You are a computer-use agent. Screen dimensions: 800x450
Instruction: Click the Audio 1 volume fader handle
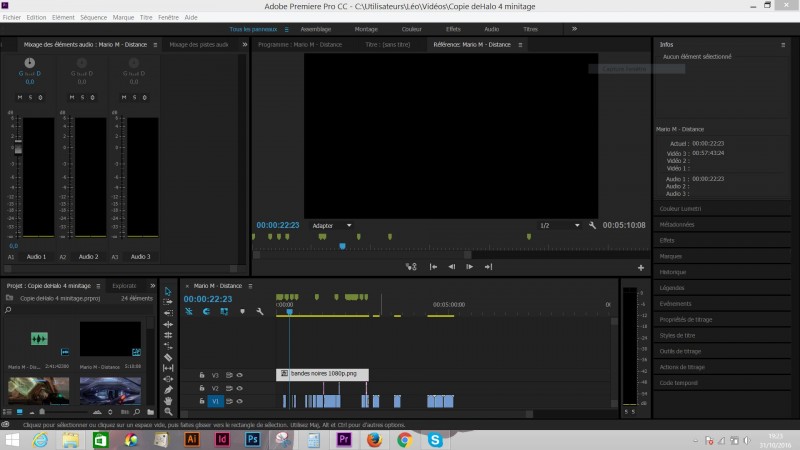point(16,146)
